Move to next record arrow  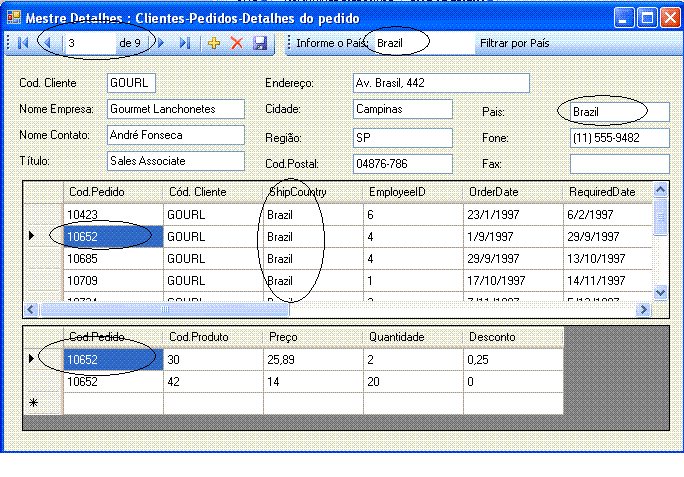point(161,43)
